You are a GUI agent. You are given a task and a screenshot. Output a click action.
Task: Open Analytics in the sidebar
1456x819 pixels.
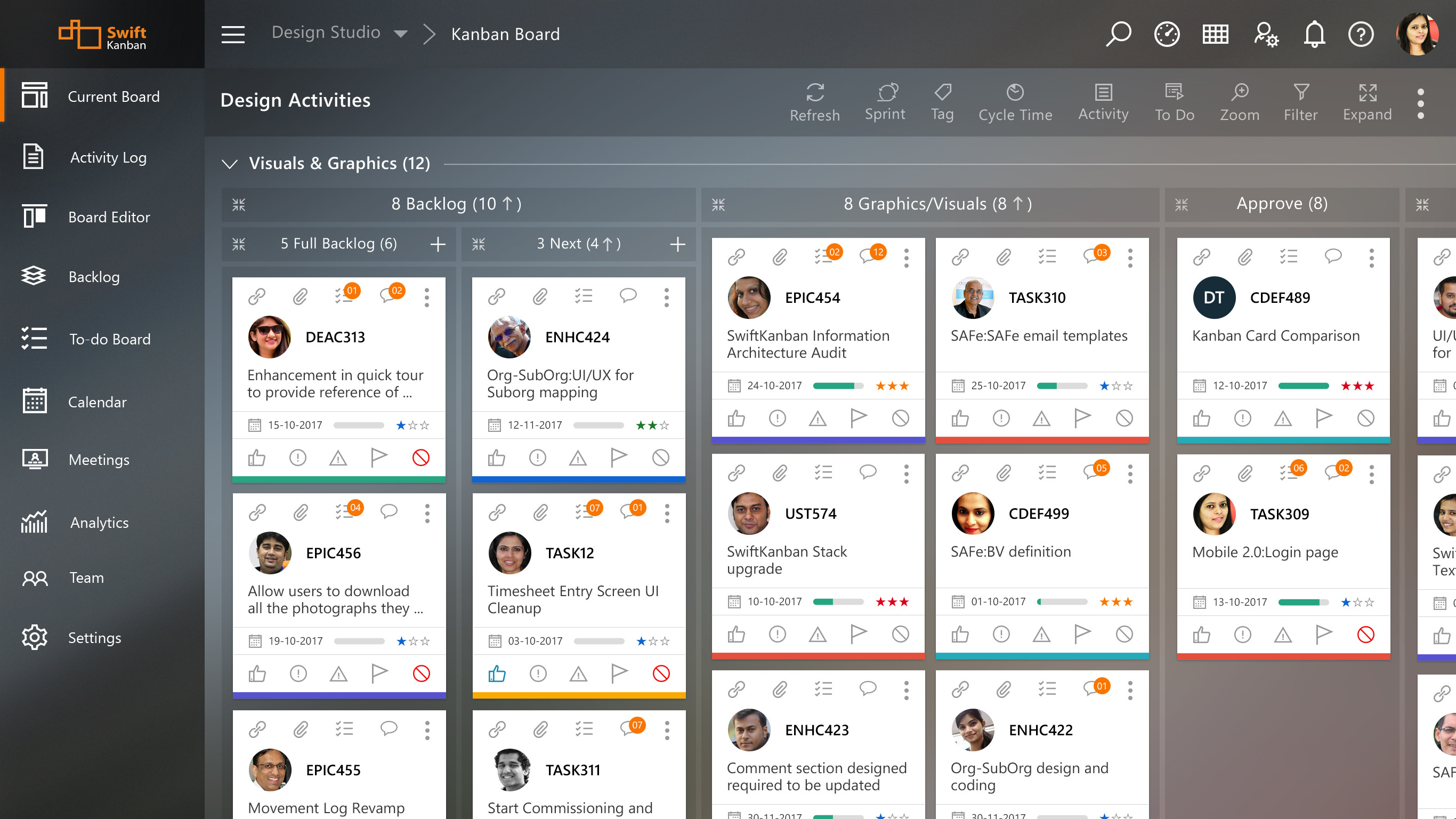[x=100, y=523]
